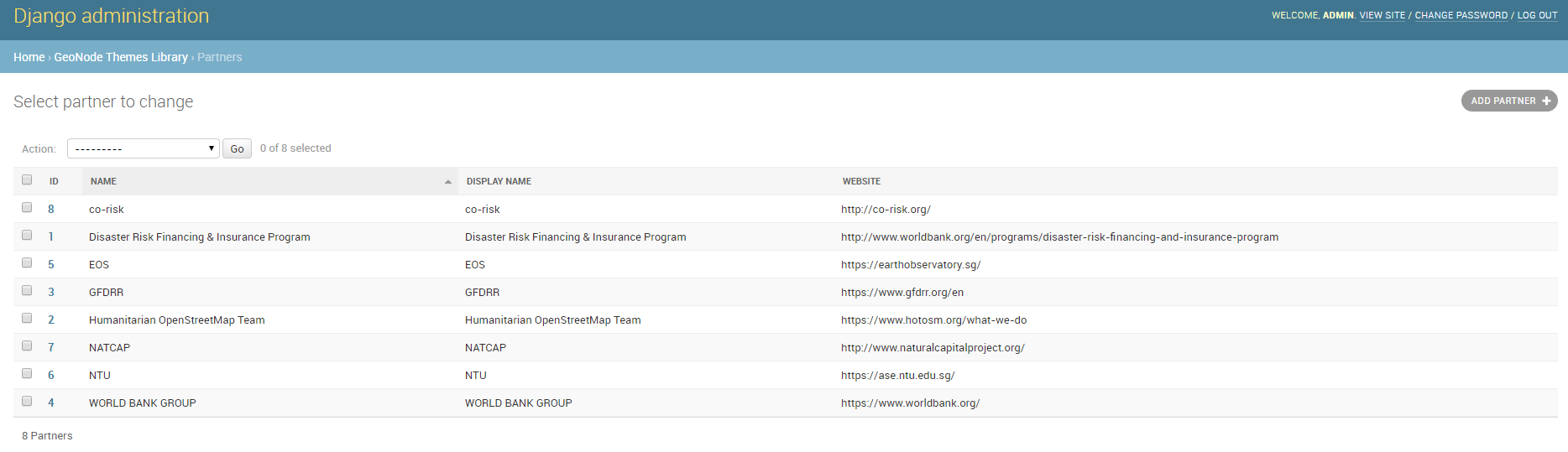The height and width of the screenshot is (452, 1568).
Task: Select the Humanitarian OpenStreetMap Team checkbox
Action: (x=27, y=318)
